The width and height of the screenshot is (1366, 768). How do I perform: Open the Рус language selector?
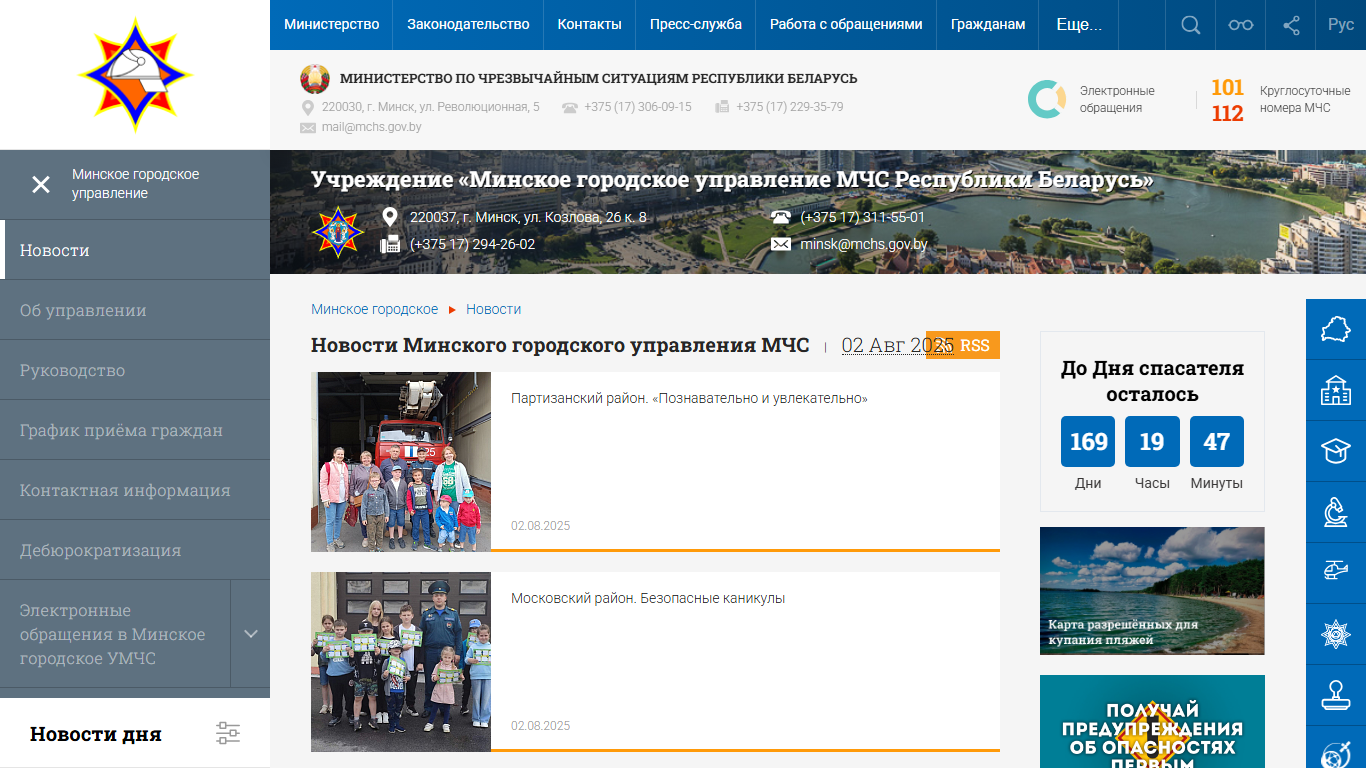click(x=1341, y=25)
